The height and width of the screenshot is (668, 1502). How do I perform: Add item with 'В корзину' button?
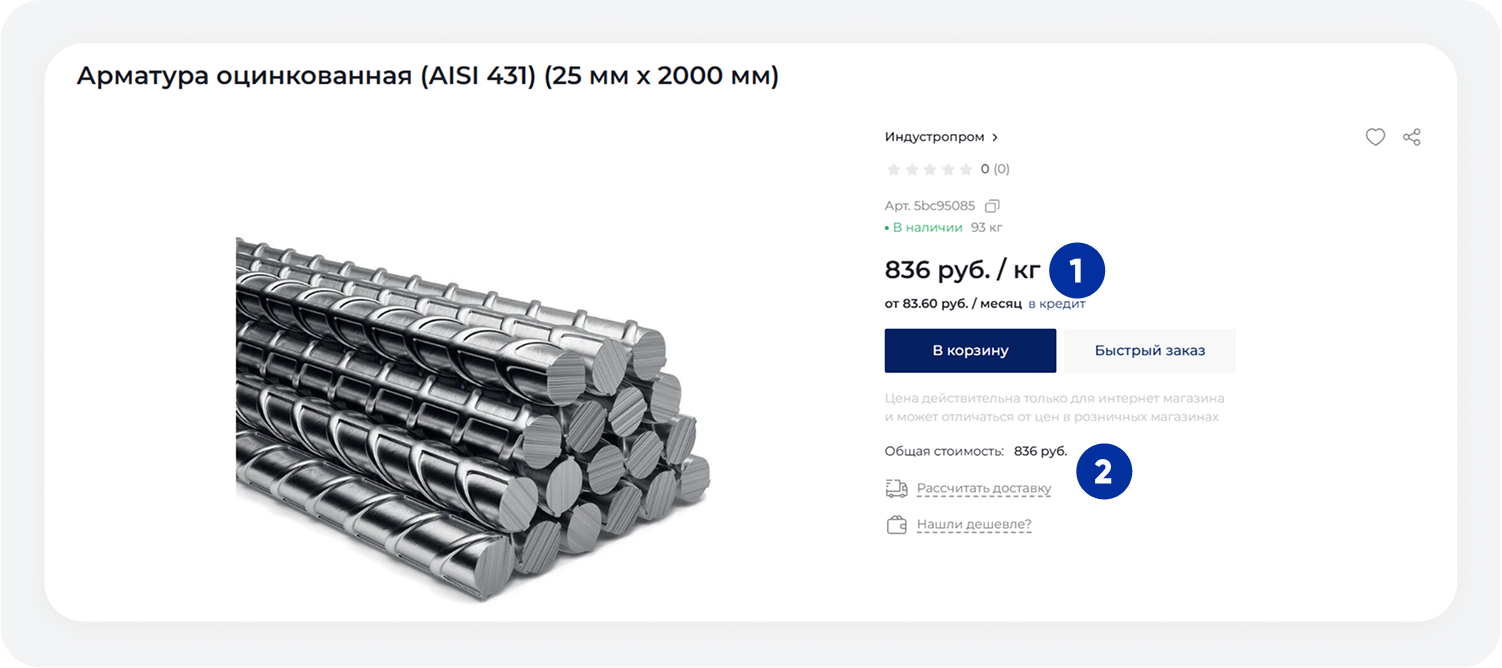point(970,351)
